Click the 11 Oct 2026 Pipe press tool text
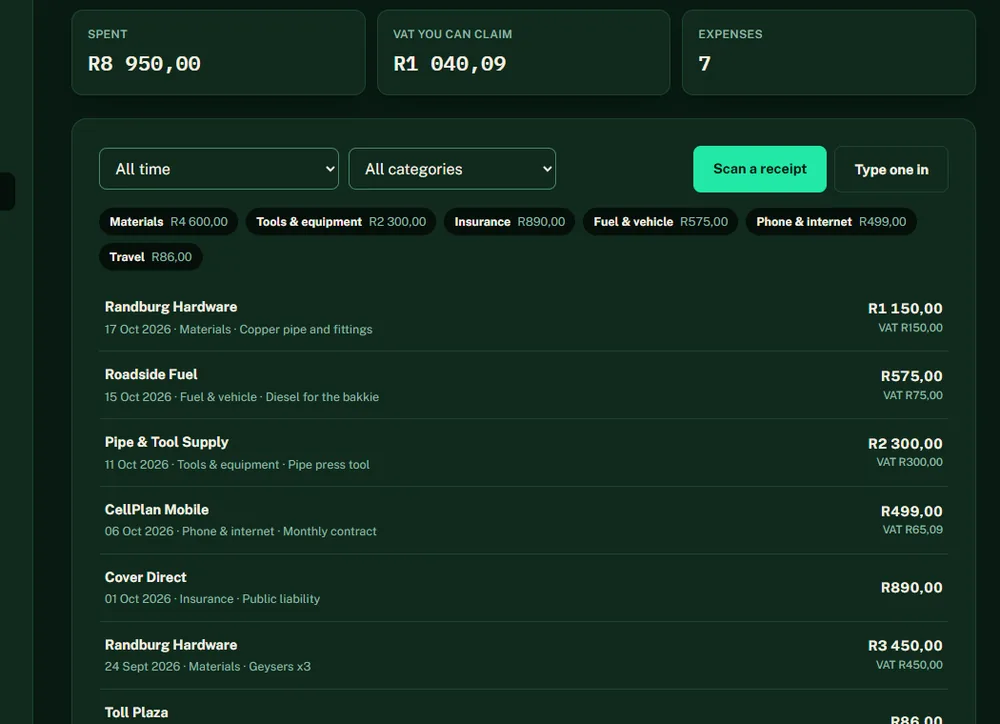This screenshot has height=724, width=1000. coord(237,465)
